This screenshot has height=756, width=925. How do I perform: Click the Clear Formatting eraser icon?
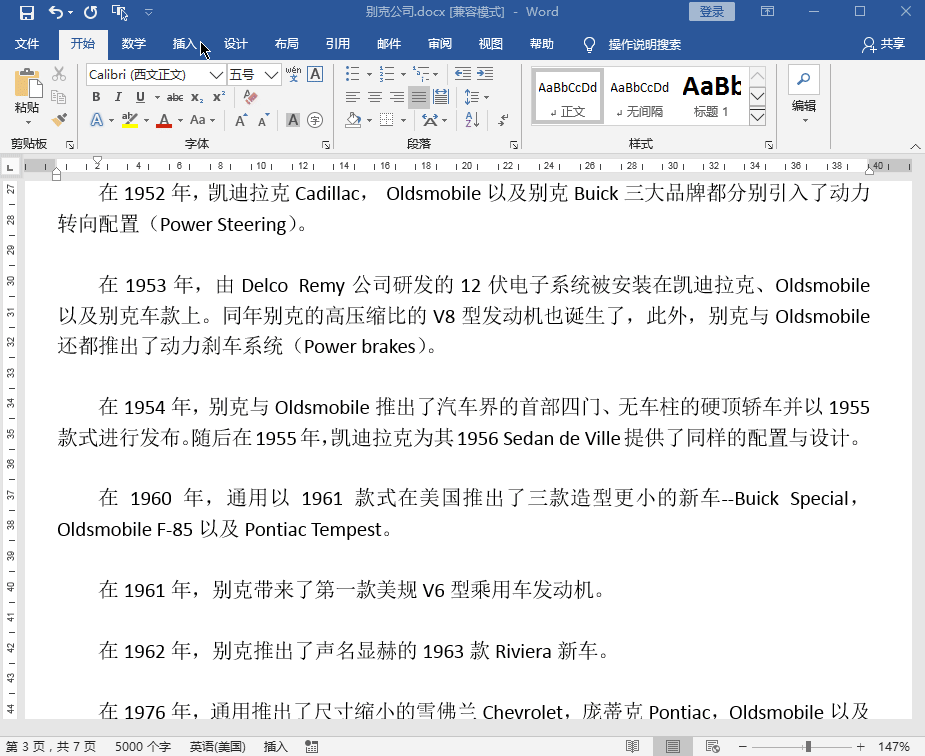[250, 97]
